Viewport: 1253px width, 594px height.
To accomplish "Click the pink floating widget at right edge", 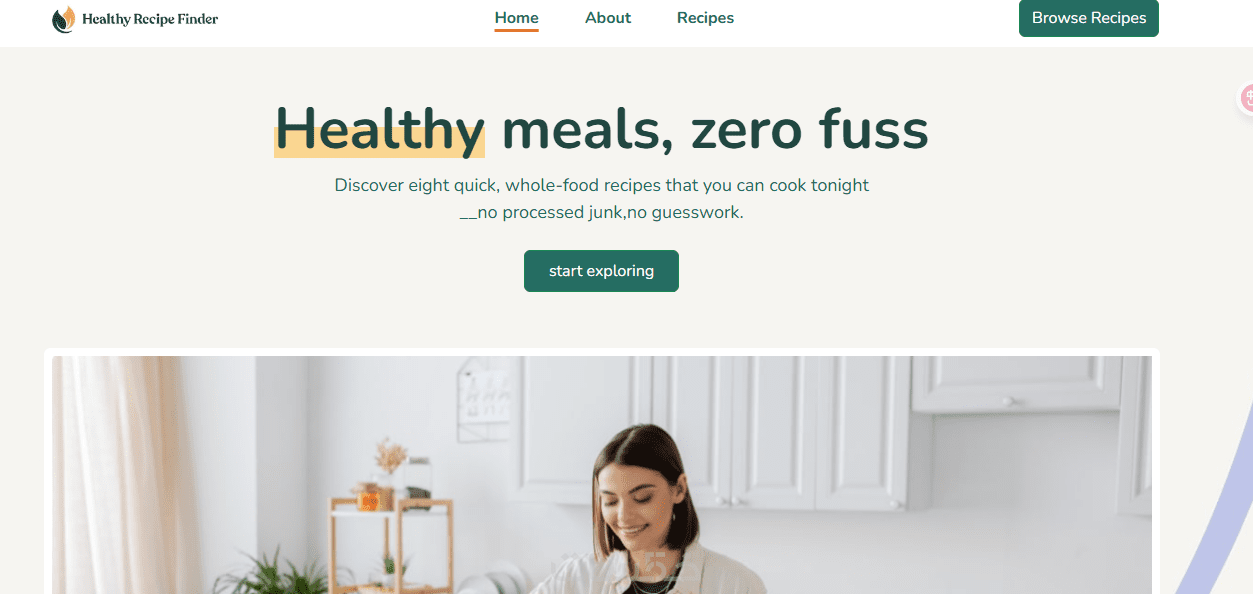I will [x=1247, y=99].
